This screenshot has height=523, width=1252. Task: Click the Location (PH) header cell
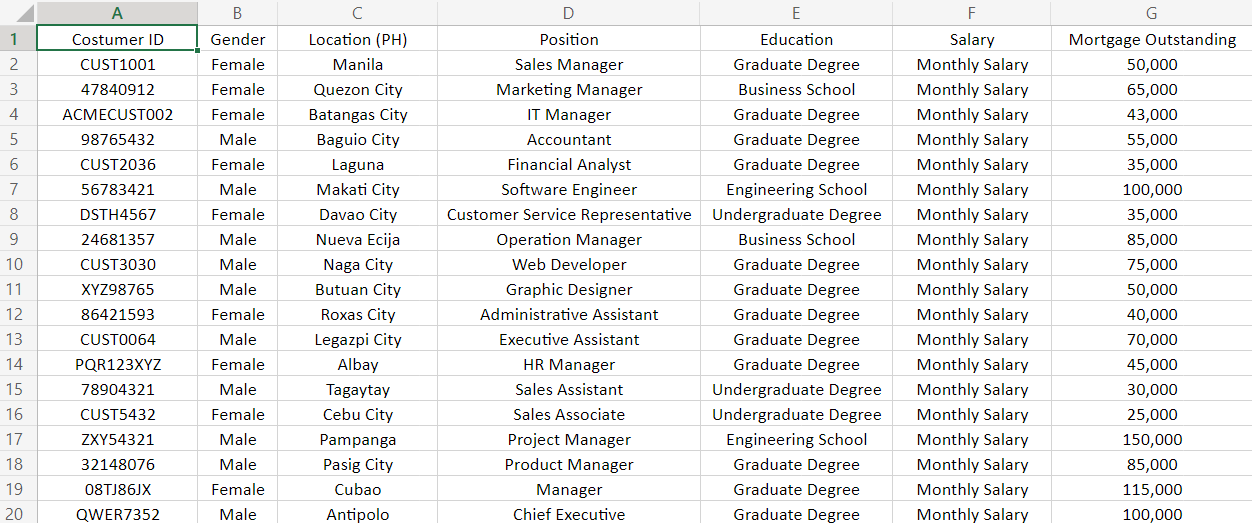point(358,40)
